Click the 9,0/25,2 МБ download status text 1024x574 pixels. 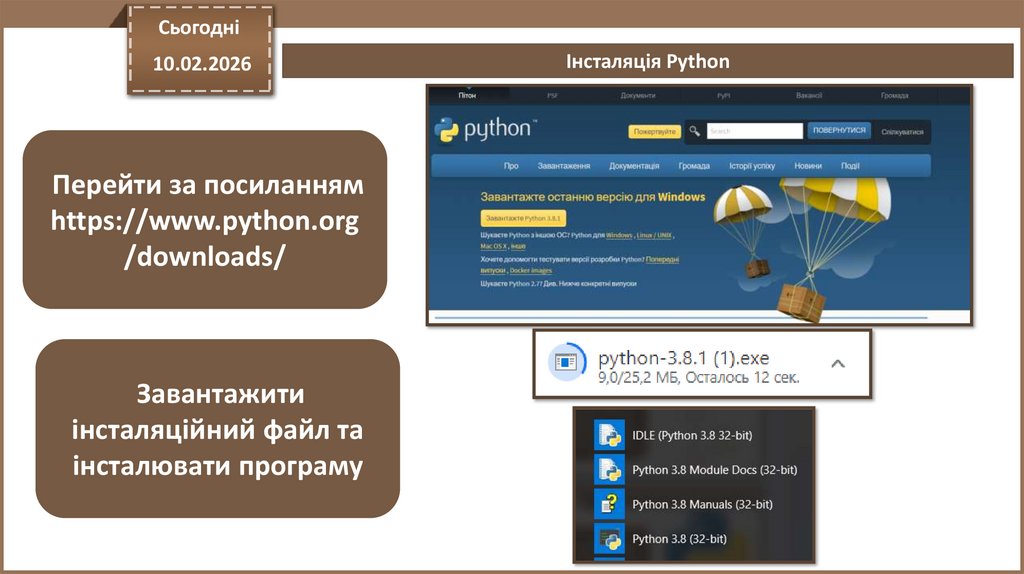[698, 377]
